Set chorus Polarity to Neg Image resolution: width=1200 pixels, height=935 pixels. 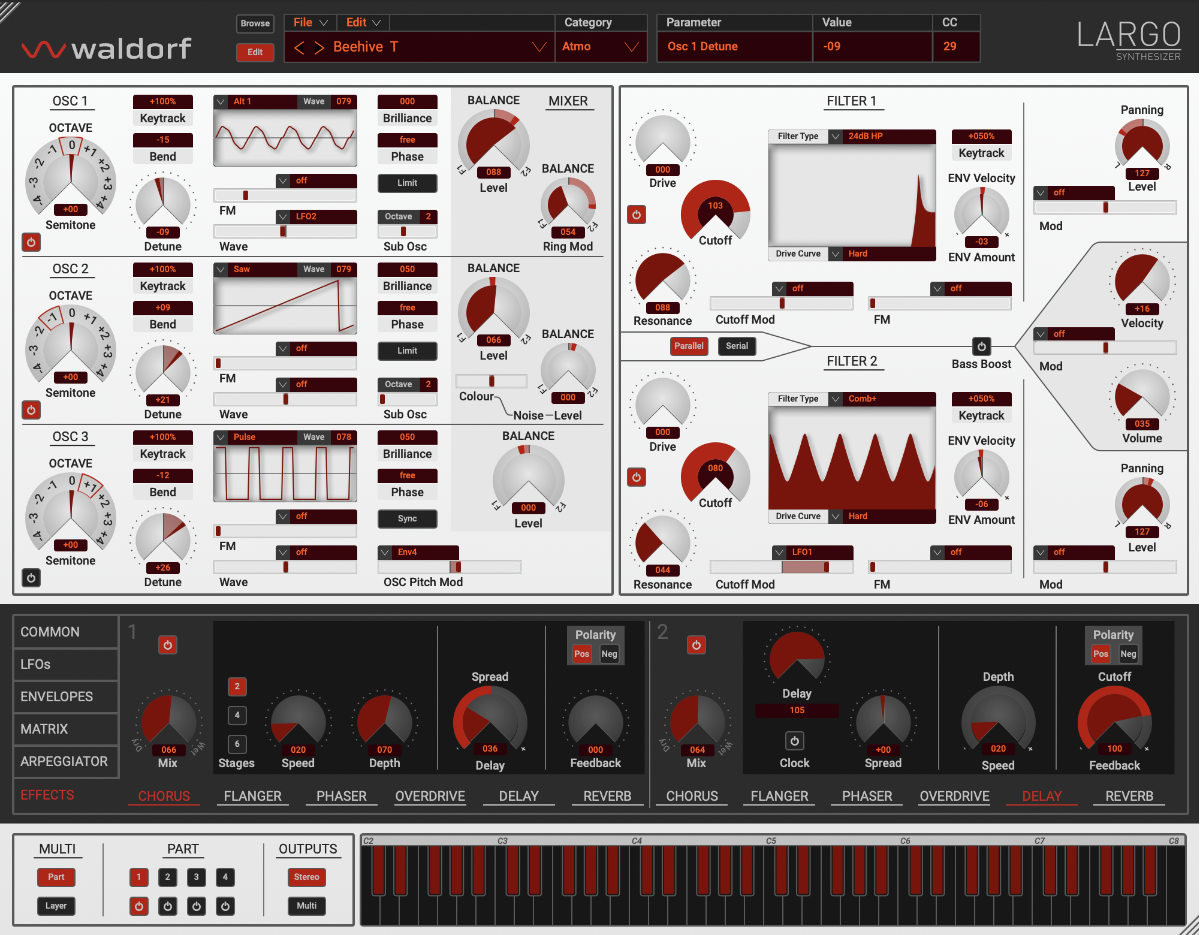tap(609, 654)
